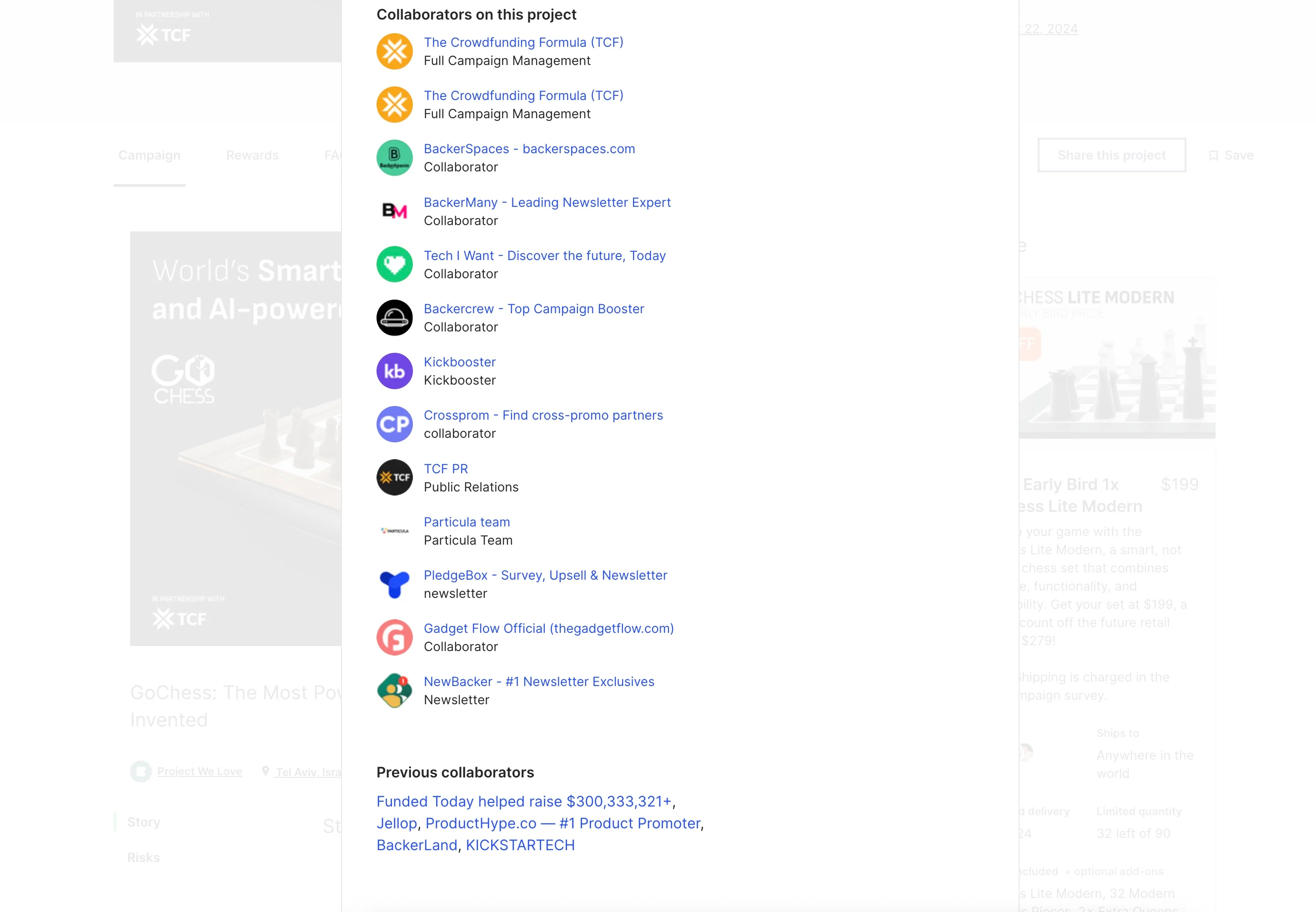1316x912 pixels.
Task: Open ProductHype.co — #1 Product Promoter link
Action: click(563, 823)
